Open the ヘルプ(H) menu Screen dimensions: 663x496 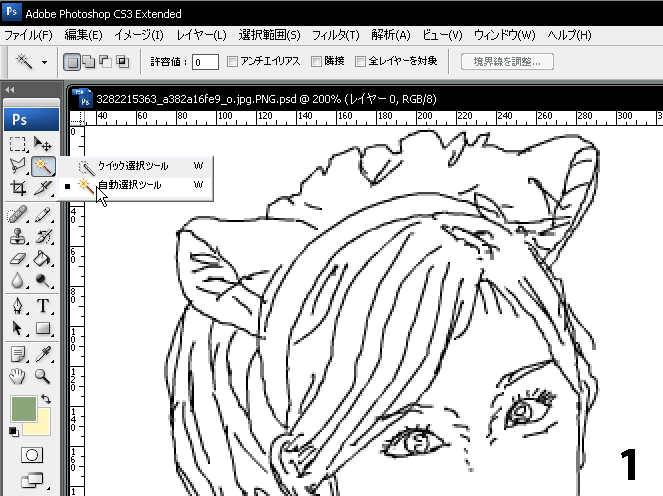[569, 35]
